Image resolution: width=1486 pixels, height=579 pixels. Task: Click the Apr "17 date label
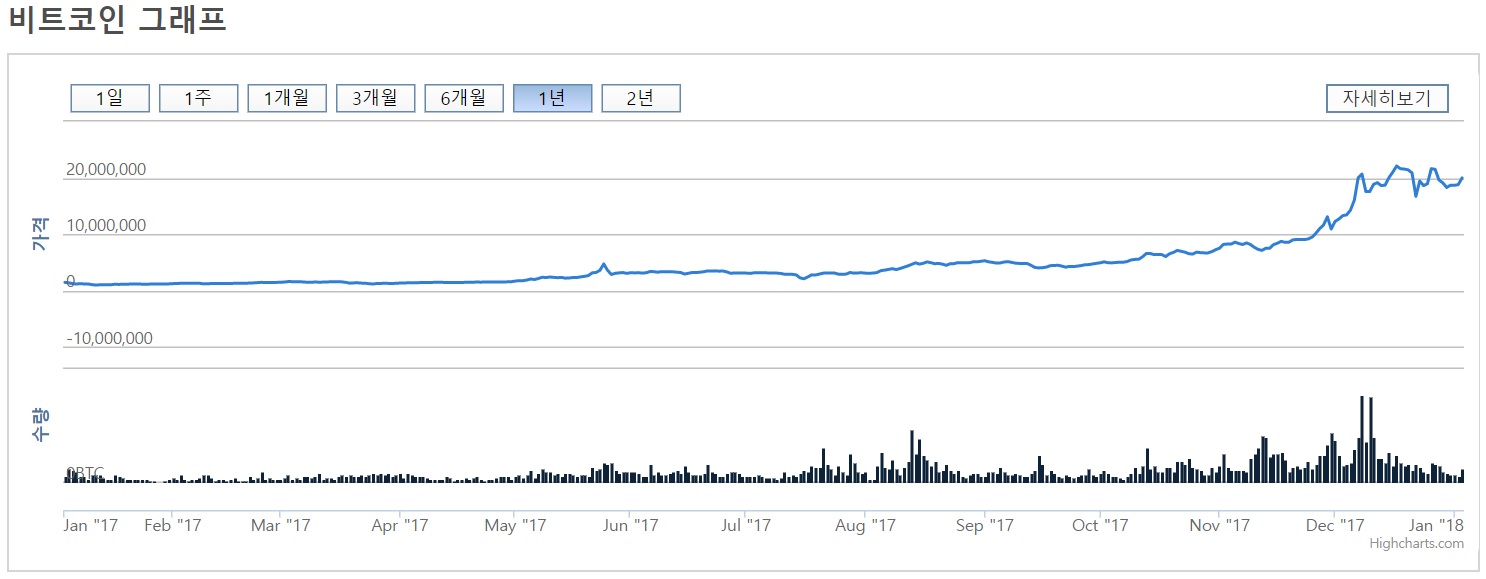399,524
